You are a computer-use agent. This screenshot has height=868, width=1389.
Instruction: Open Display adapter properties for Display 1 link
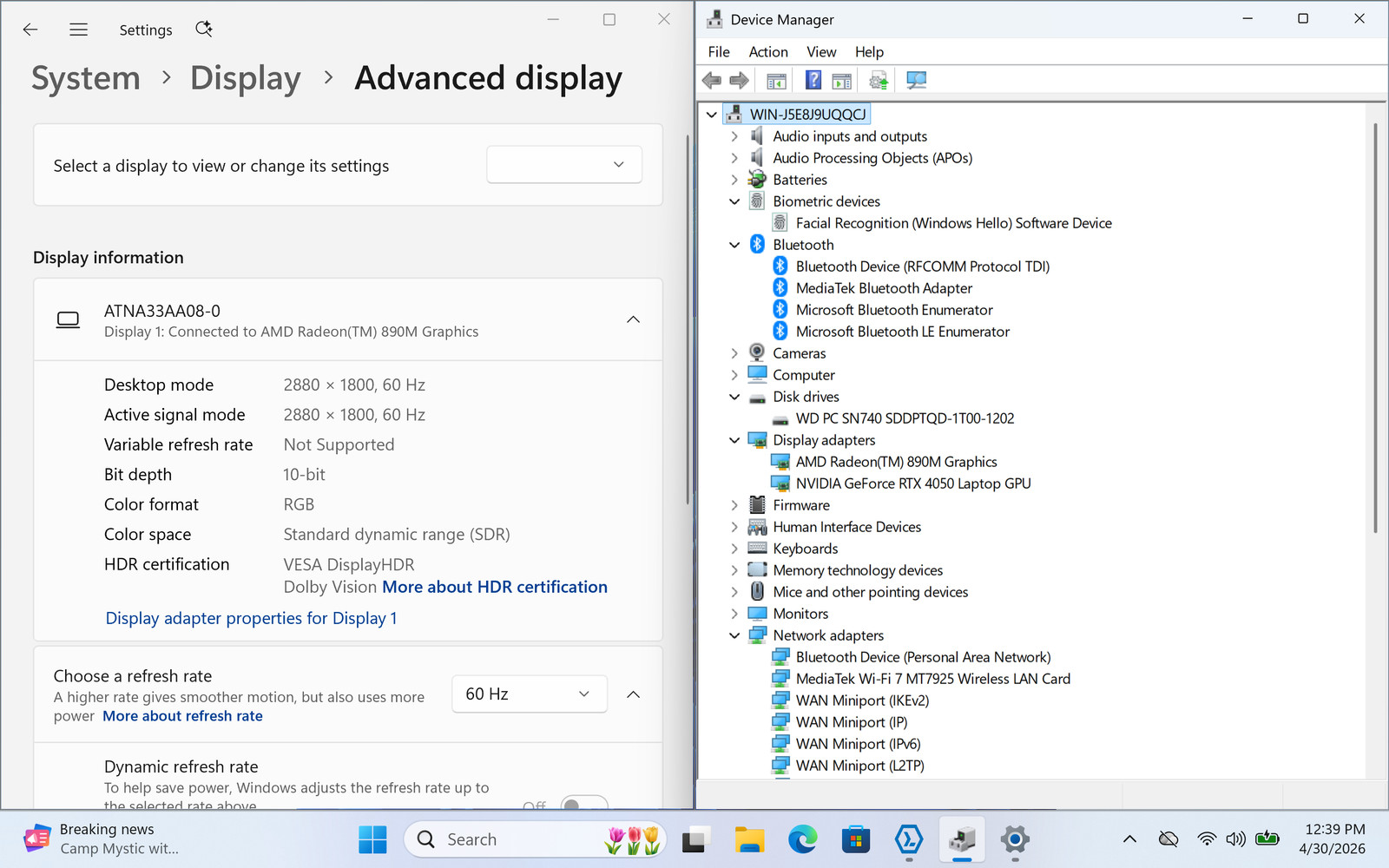tap(251, 618)
